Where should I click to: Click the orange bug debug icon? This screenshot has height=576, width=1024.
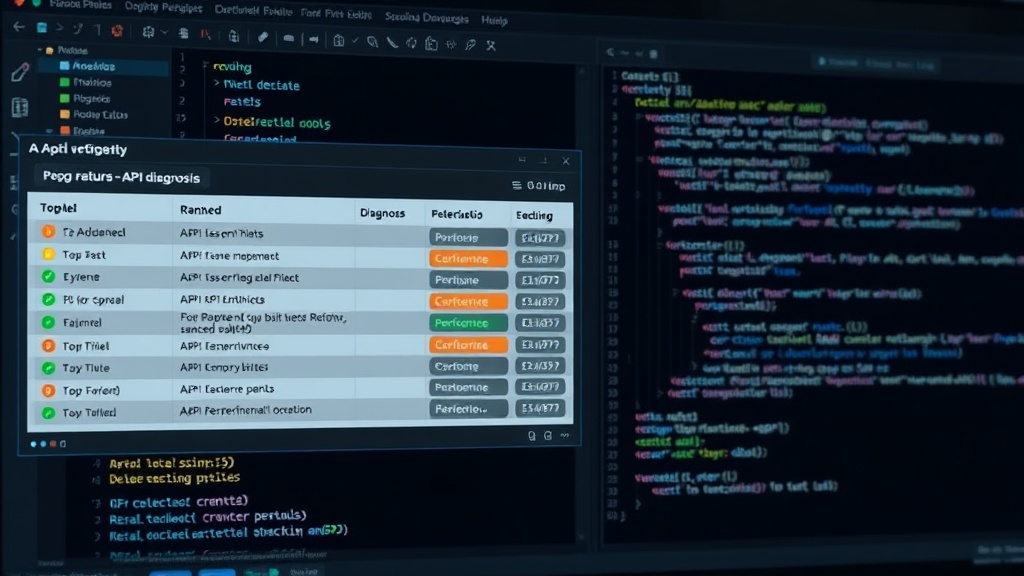pos(117,31)
